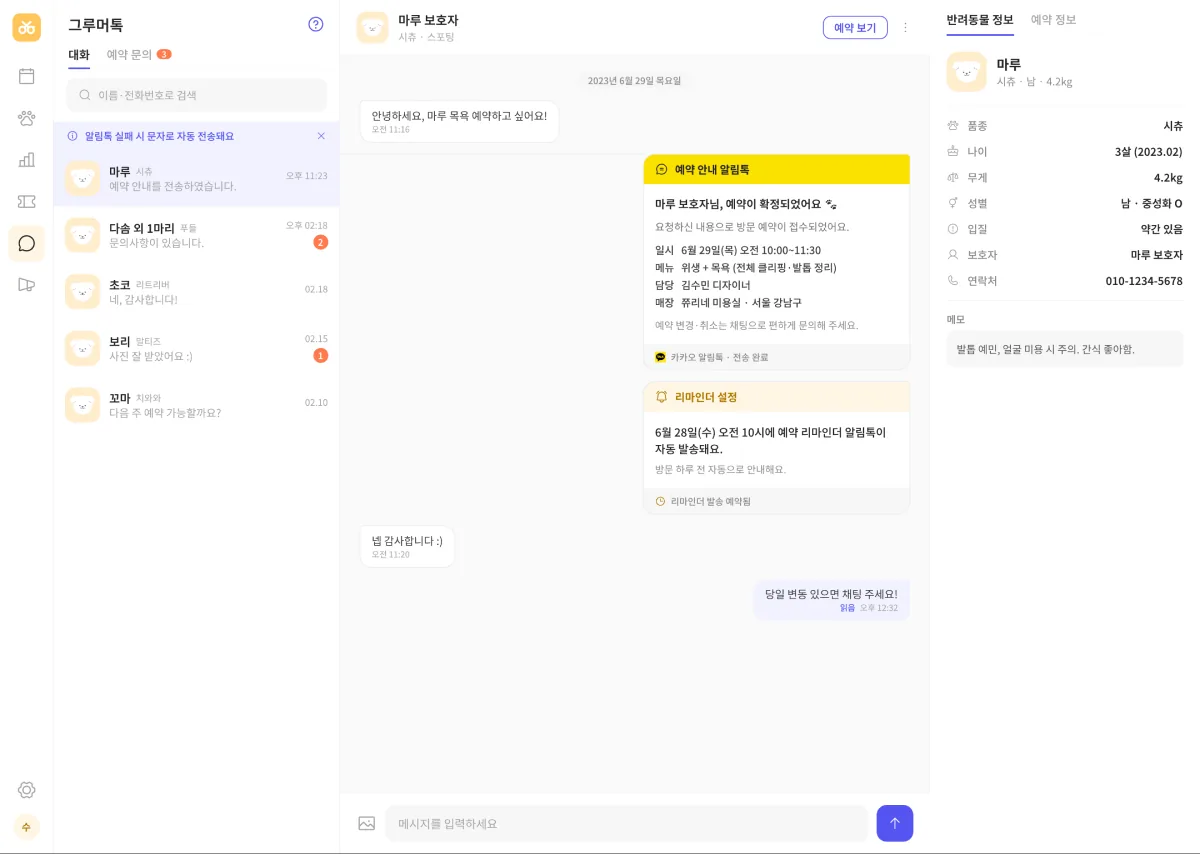
Task: Send message with arrow button
Action: pos(895,823)
